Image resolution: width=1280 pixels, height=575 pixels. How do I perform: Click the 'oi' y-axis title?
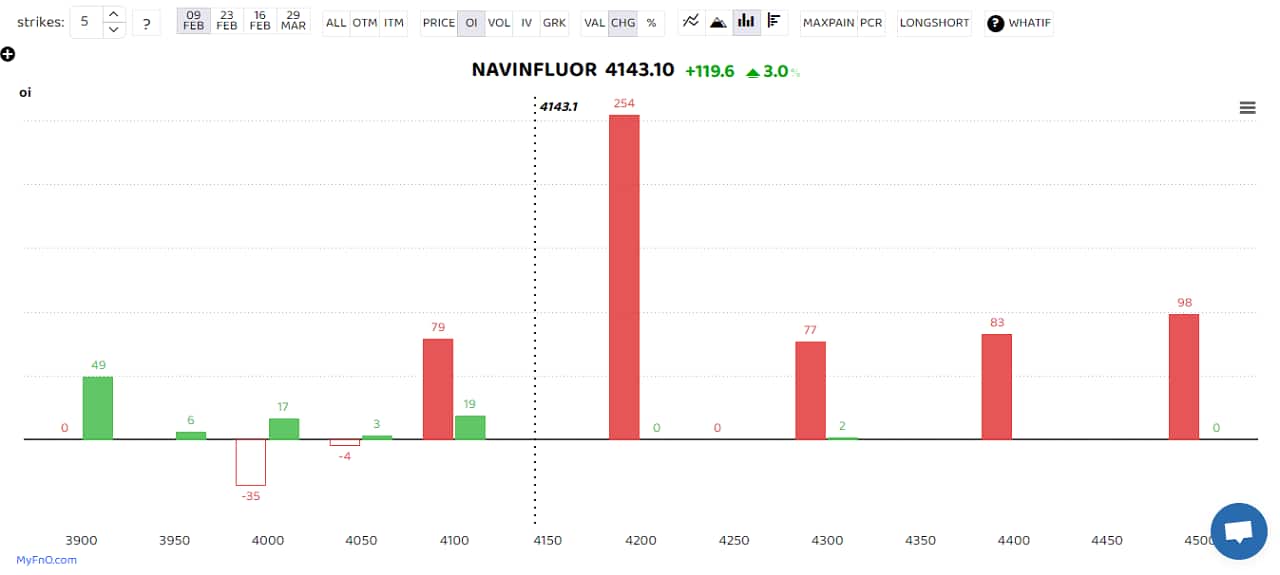coord(25,92)
